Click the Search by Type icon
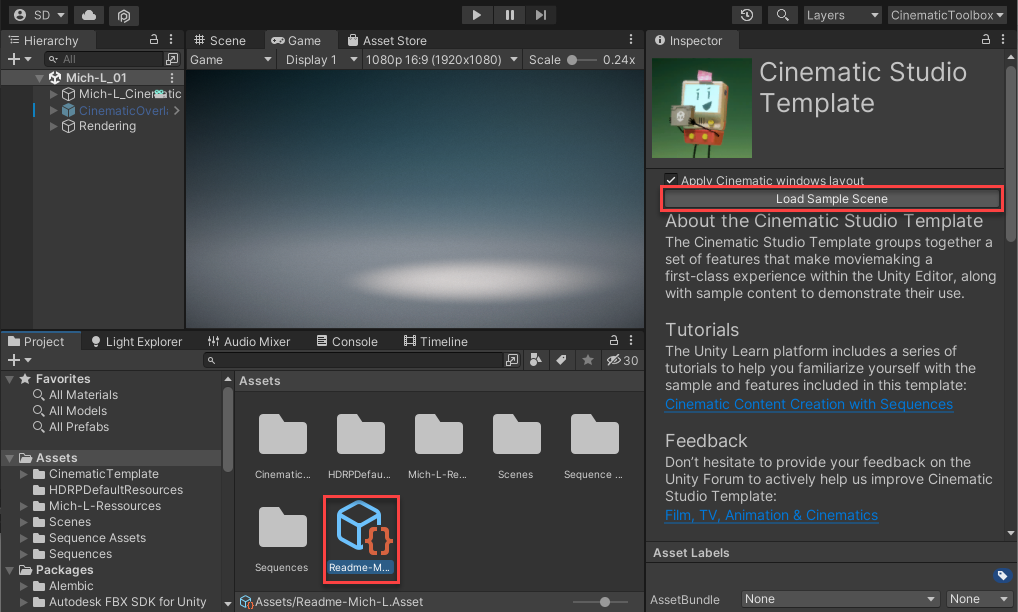 (x=537, y=360)
